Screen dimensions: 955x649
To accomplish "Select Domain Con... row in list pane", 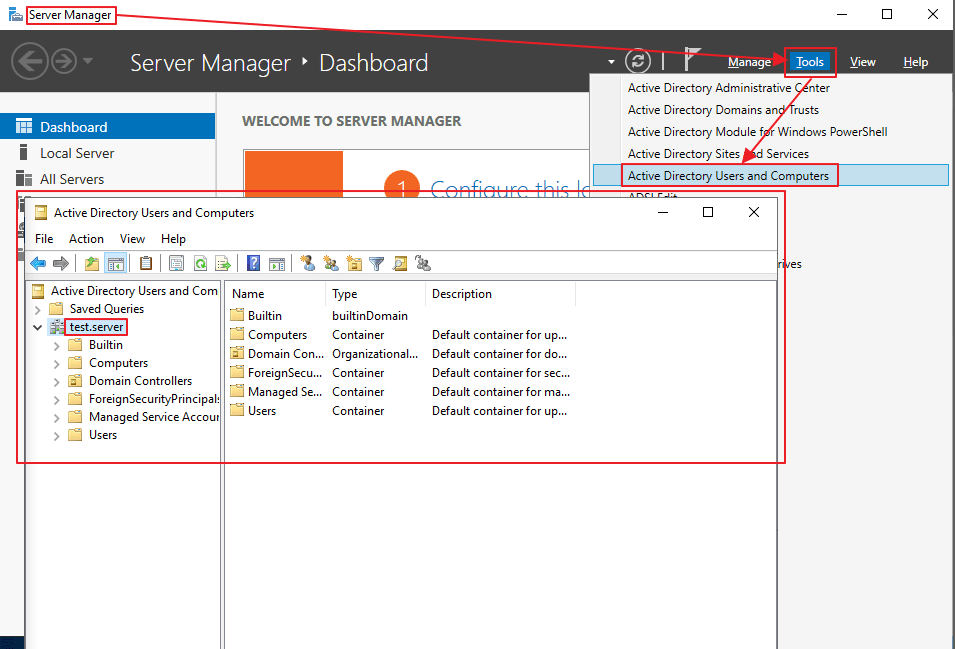I will (399, 354).
